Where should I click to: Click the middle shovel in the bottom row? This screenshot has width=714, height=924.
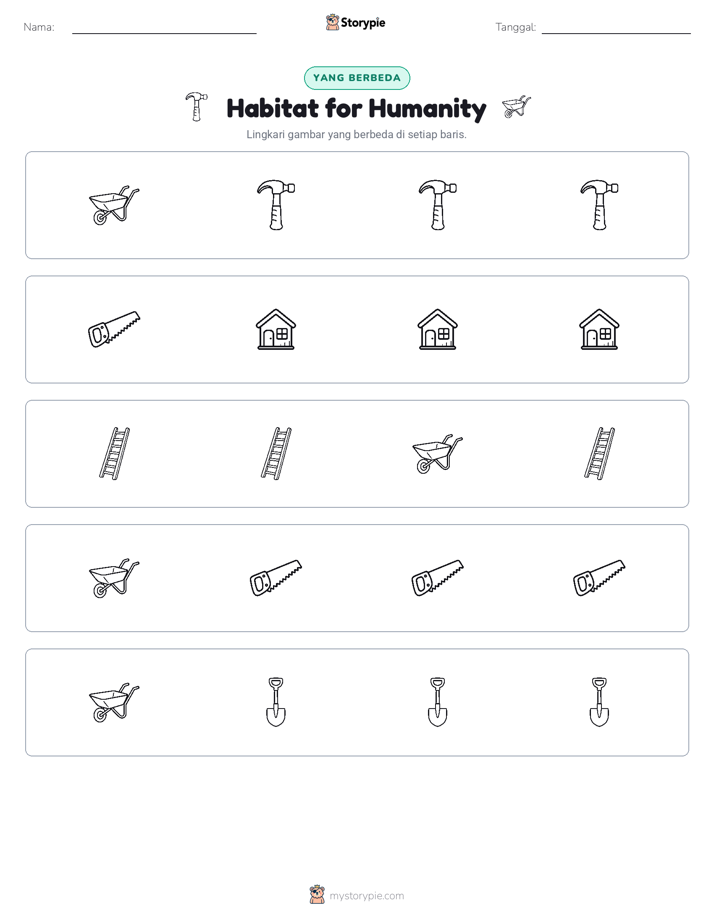438,702
